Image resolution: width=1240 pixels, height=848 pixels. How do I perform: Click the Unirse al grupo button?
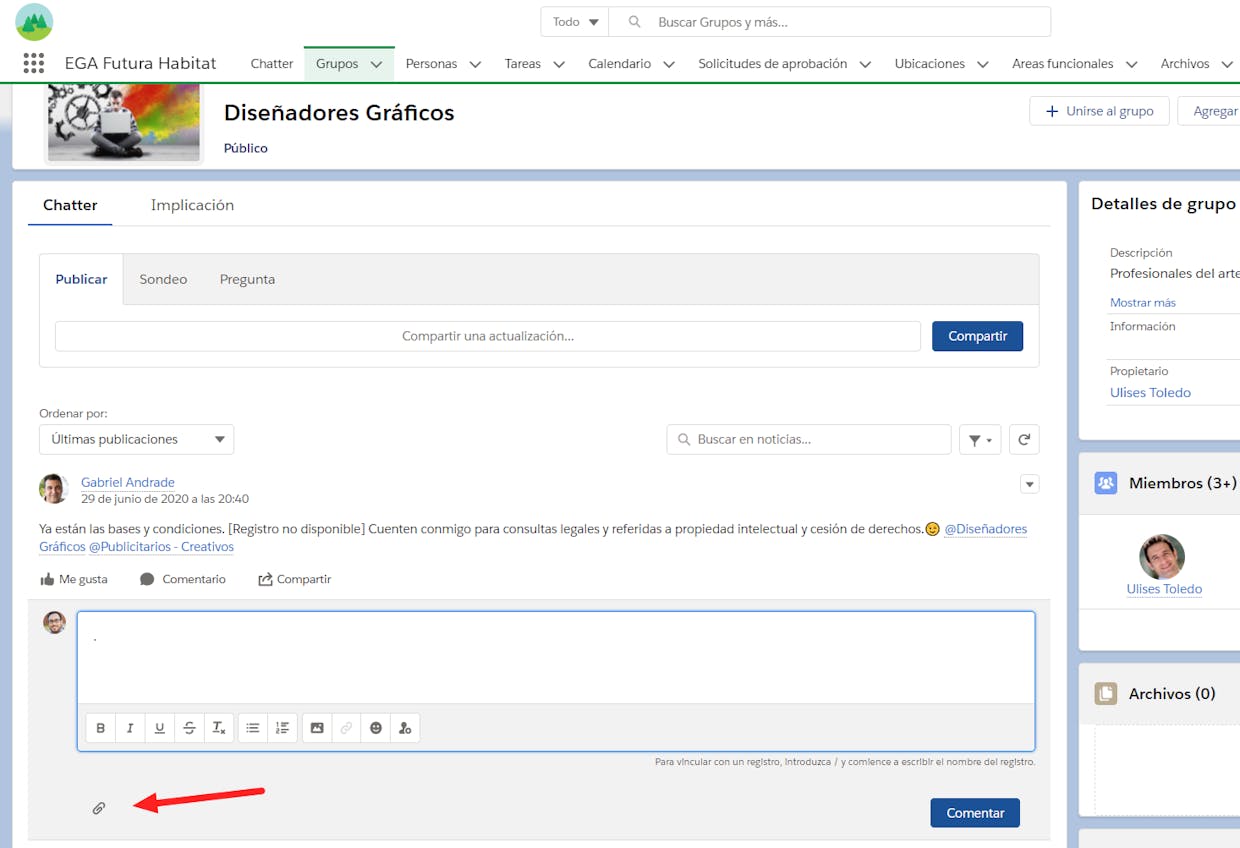[x=1099, y=111]
